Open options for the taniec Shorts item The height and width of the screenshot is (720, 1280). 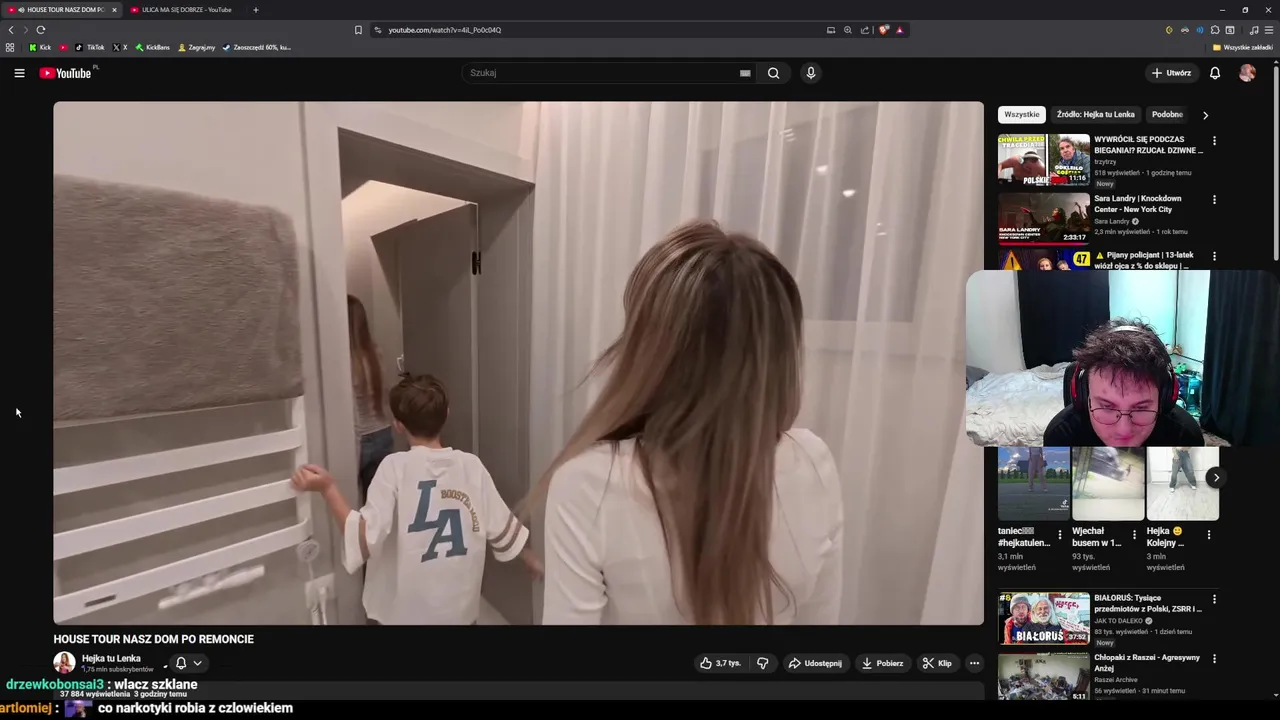(x=1060, y=535)
